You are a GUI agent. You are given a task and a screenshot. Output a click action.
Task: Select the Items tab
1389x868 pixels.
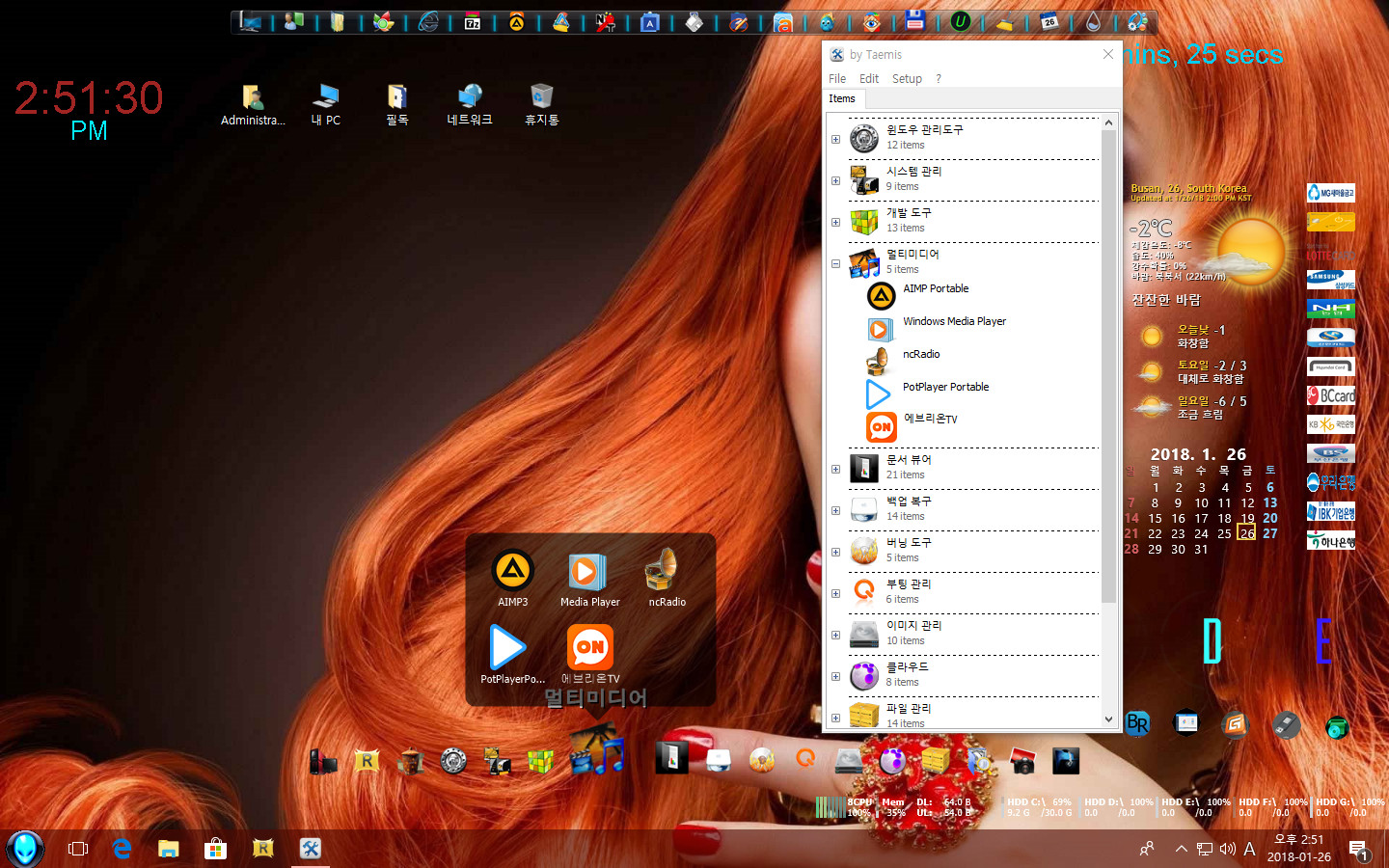click(x=842, y=98)
